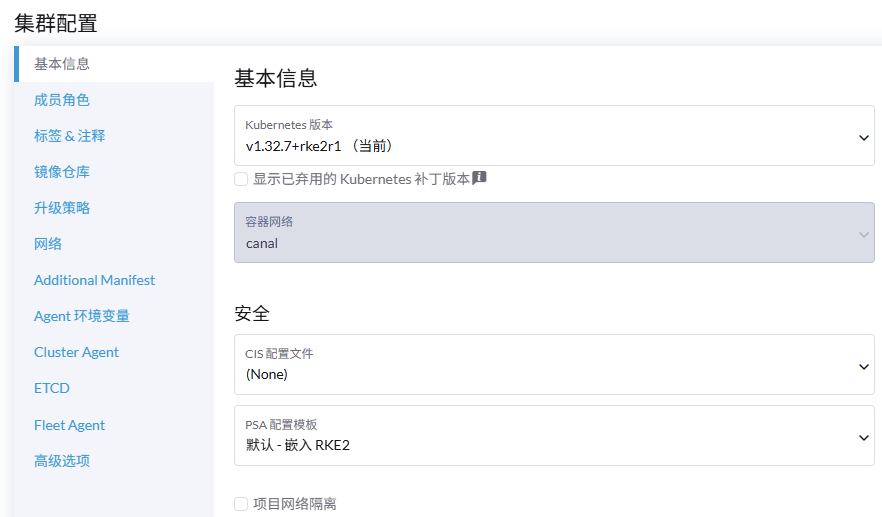Go to the 高级选项 tab

(x=62, y=461)
